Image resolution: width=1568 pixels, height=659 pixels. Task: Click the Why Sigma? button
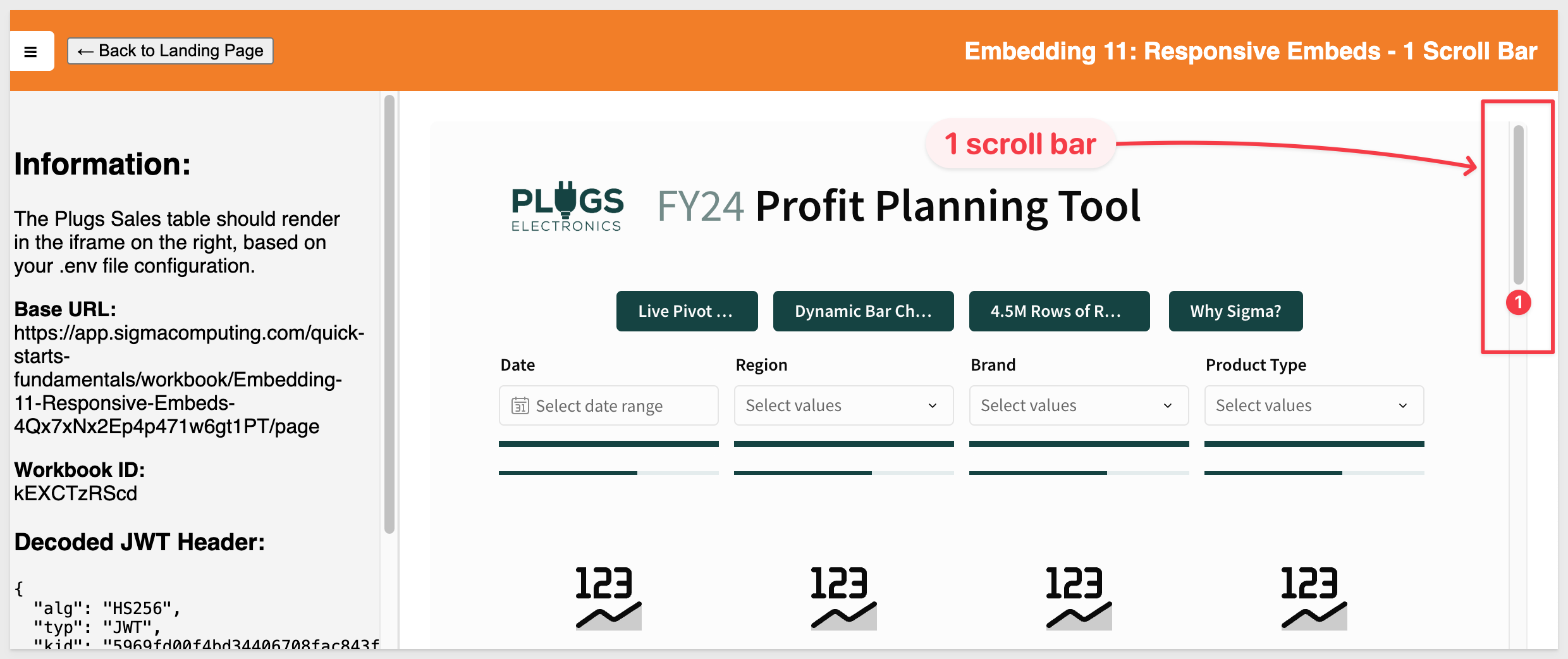pyautogui.click(x=1235, y=311)
